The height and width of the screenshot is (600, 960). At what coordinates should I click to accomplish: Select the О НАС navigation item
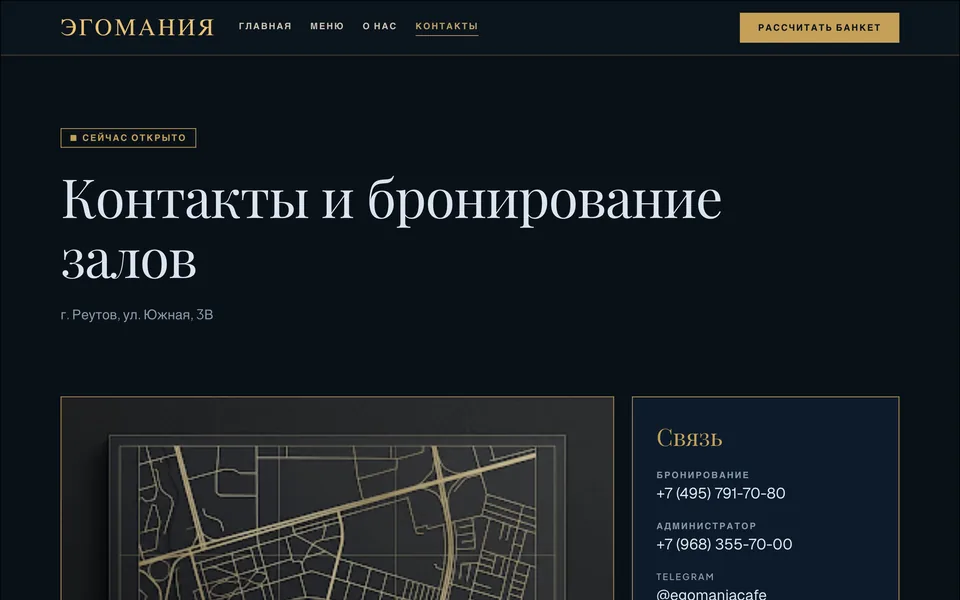point(380,26)
